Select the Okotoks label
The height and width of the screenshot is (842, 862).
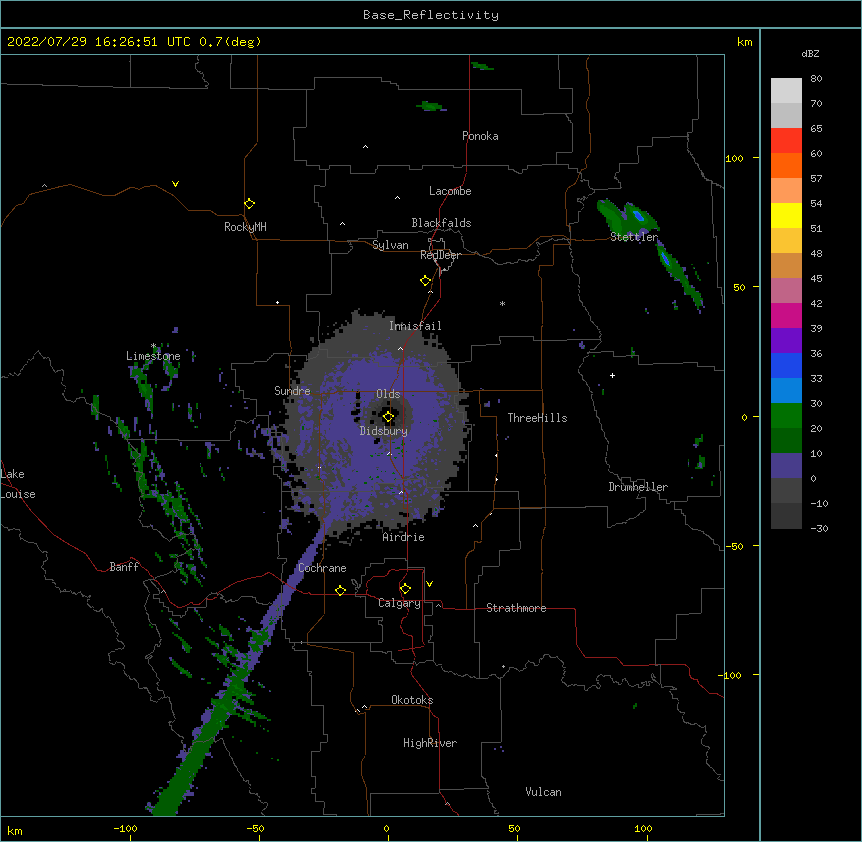(412, 700)
